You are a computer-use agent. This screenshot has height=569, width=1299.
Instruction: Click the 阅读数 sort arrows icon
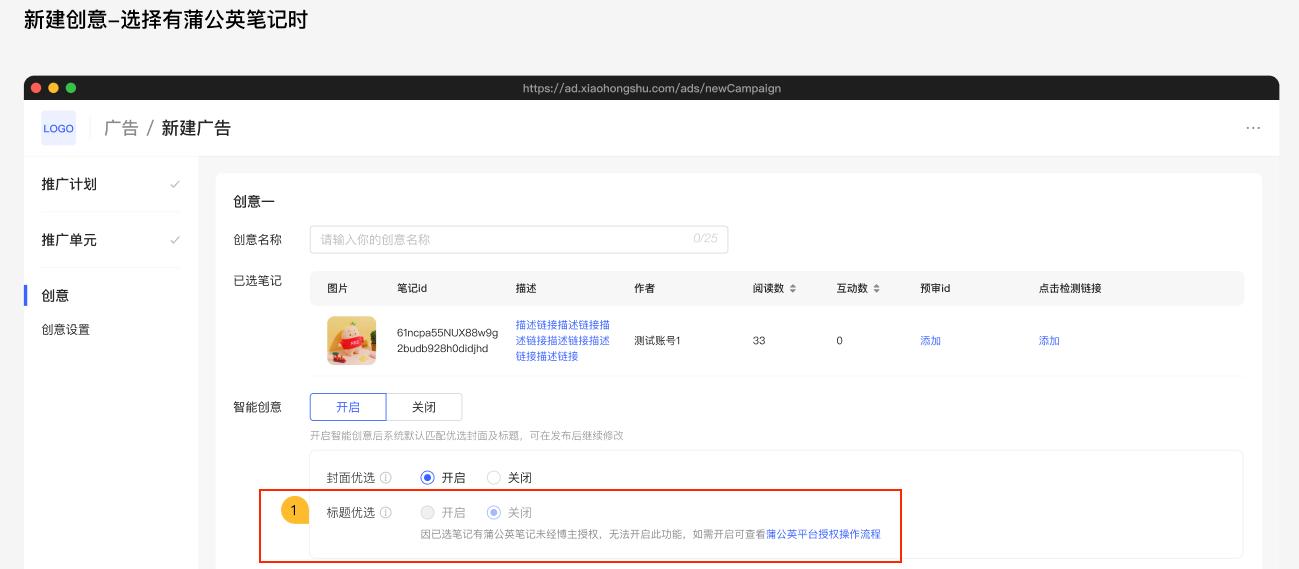793,289
